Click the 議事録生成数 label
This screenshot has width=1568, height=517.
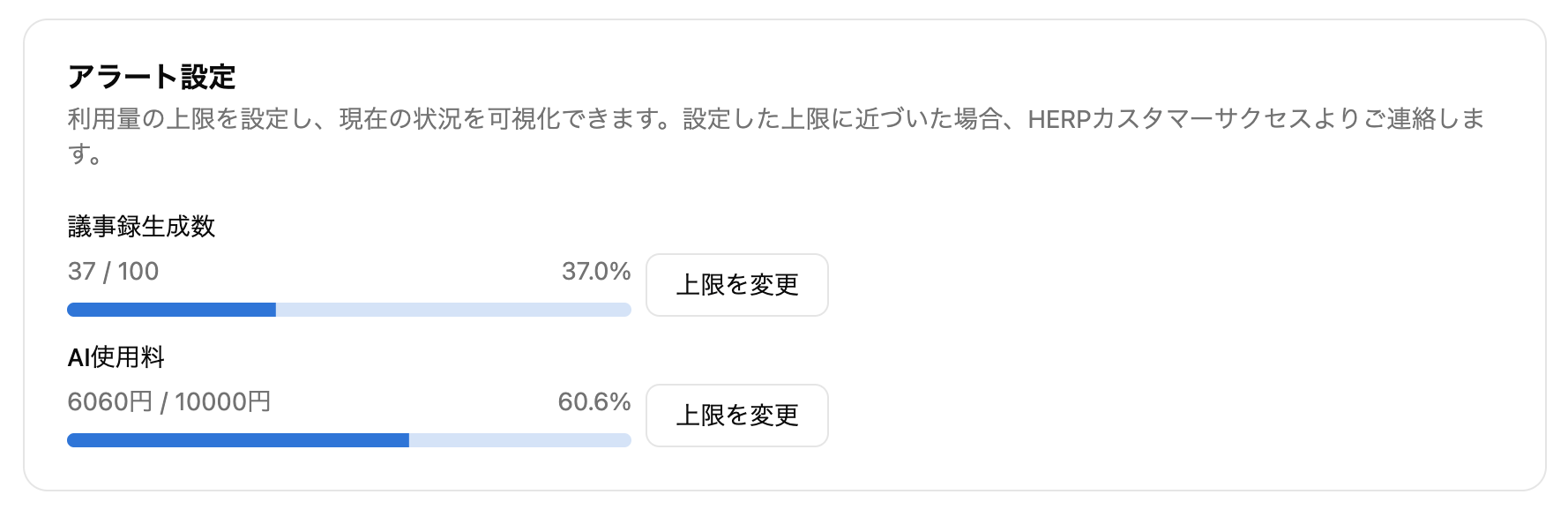141,227
